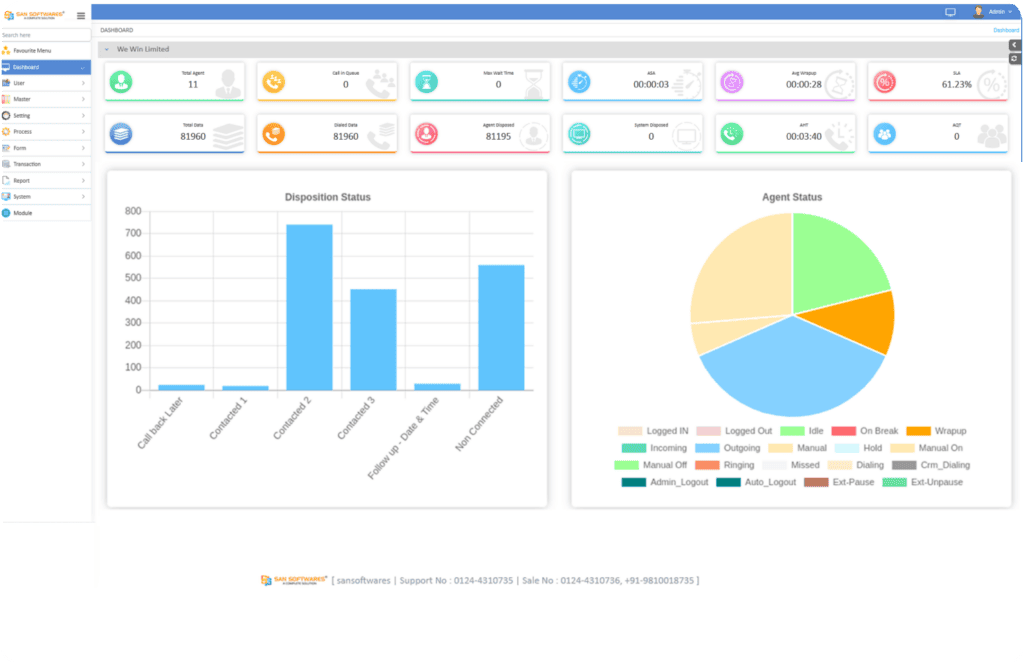Click the Non Connected bar

[502, 327]
